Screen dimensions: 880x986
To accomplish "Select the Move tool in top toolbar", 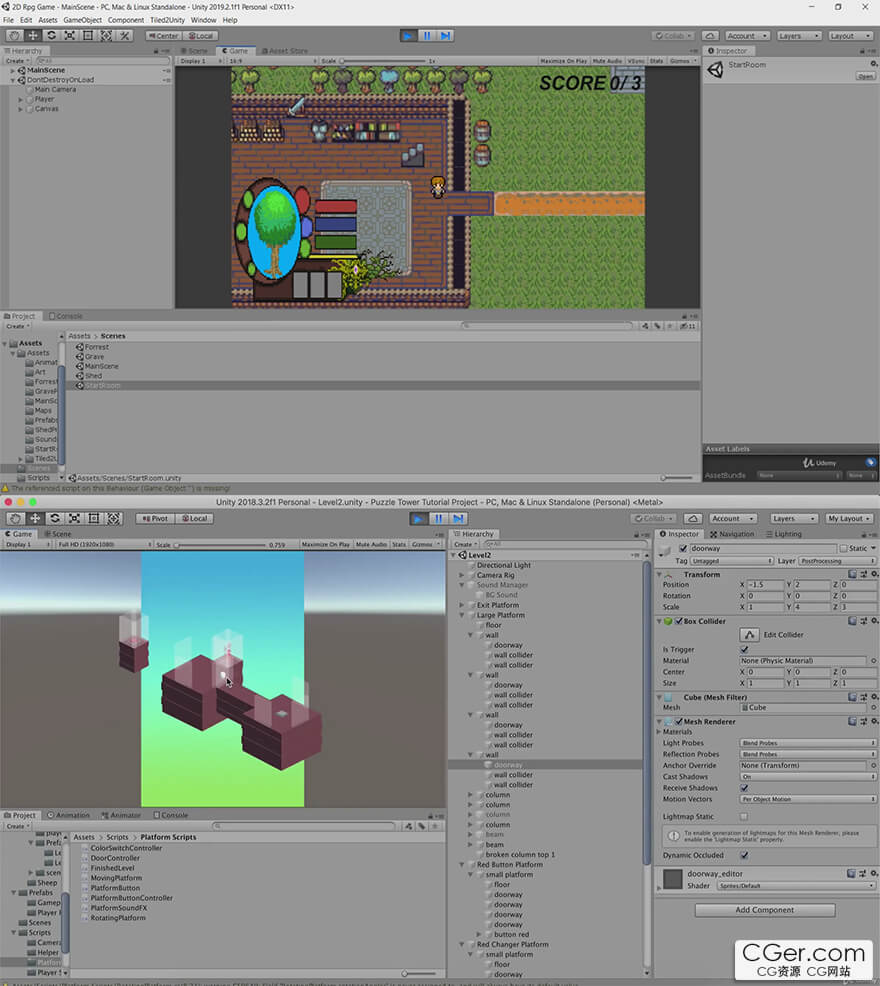I will click(33, 36).
